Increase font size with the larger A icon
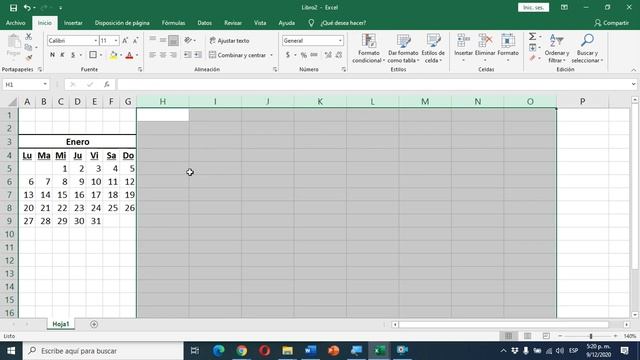The width and height of the screenshot is (640, 360). pyautogui.click(x=125, y=40)
